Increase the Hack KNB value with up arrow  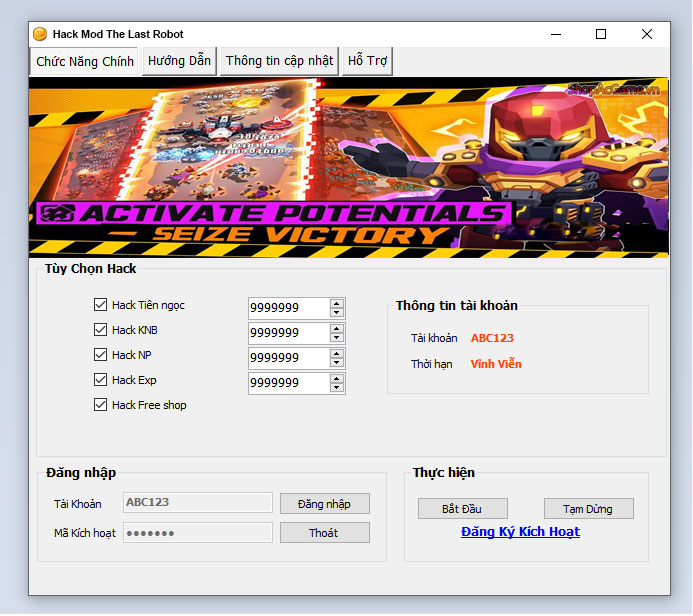[x=337, y=329]
